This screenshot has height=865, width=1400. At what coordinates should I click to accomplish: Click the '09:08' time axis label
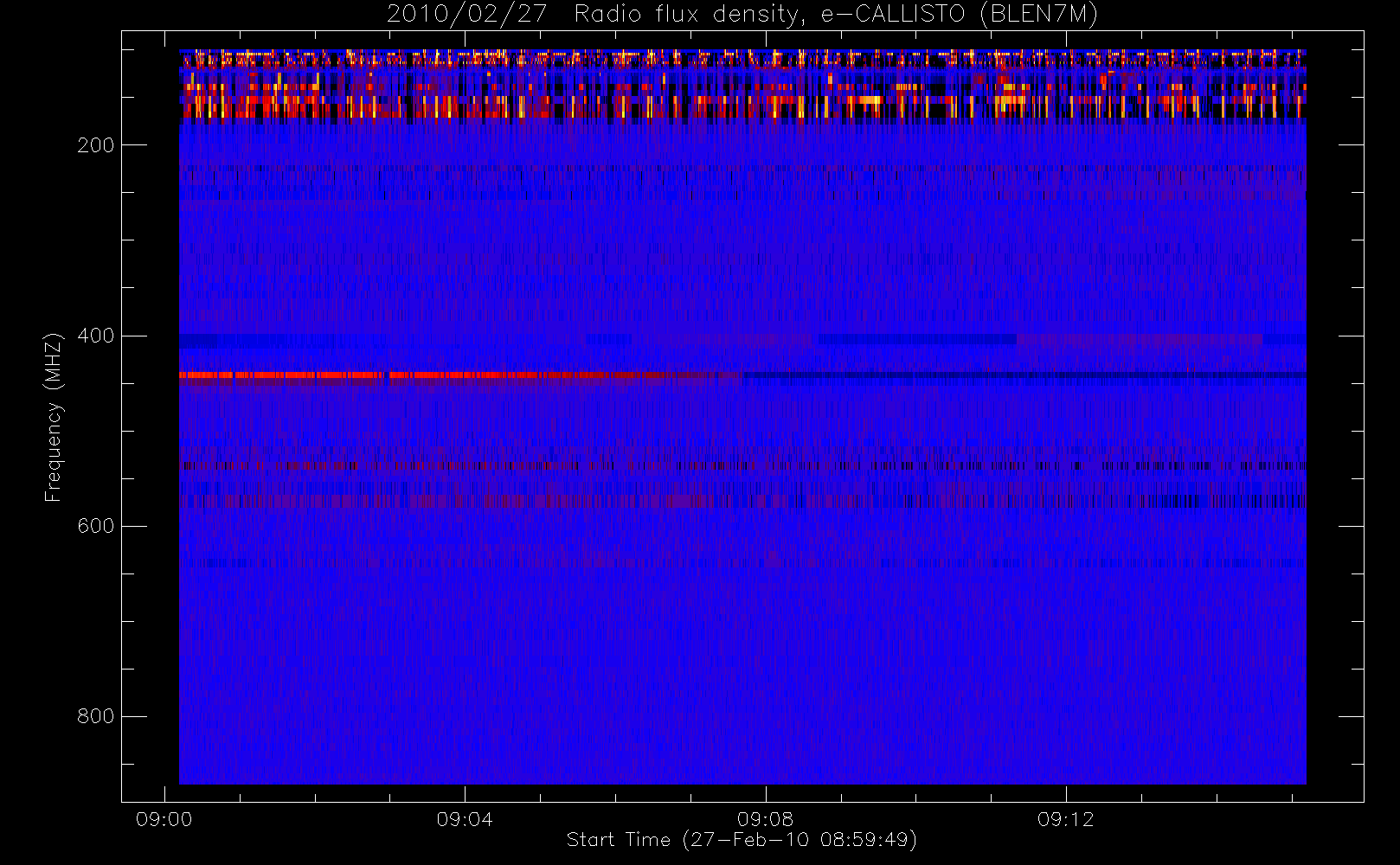[765, 819]
